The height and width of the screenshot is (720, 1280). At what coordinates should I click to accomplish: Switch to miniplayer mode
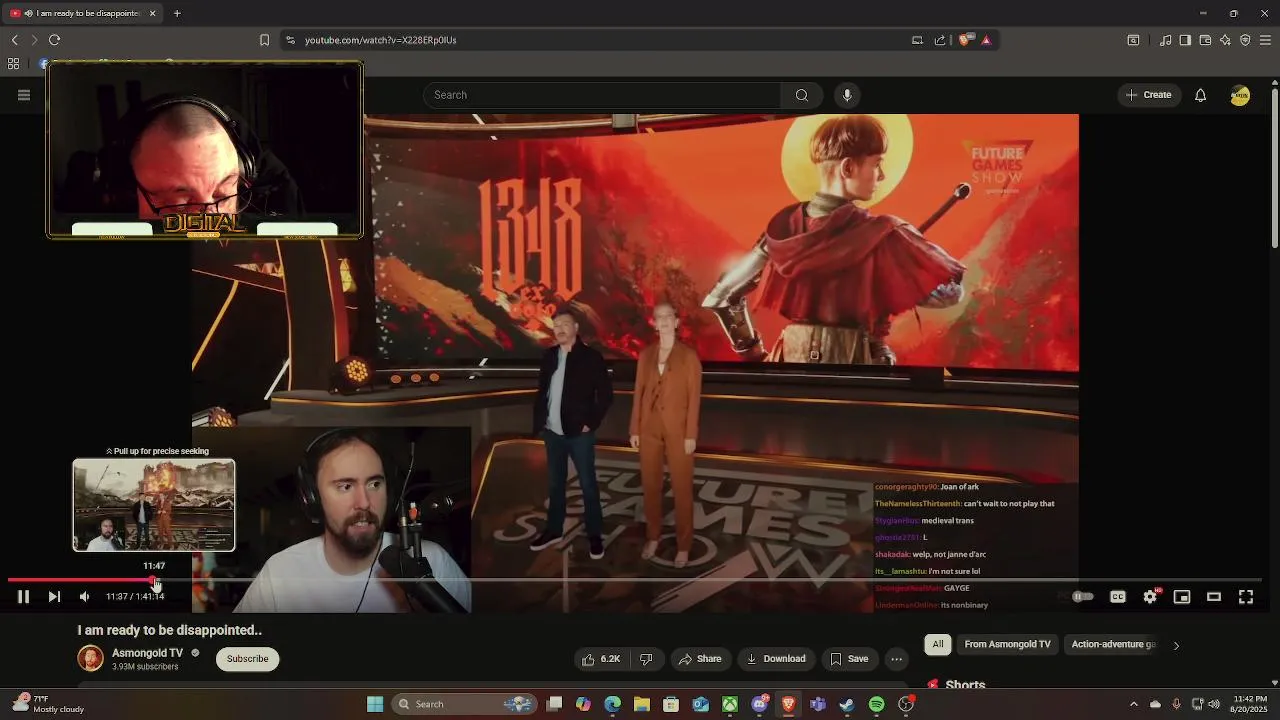coord(1182,597)
